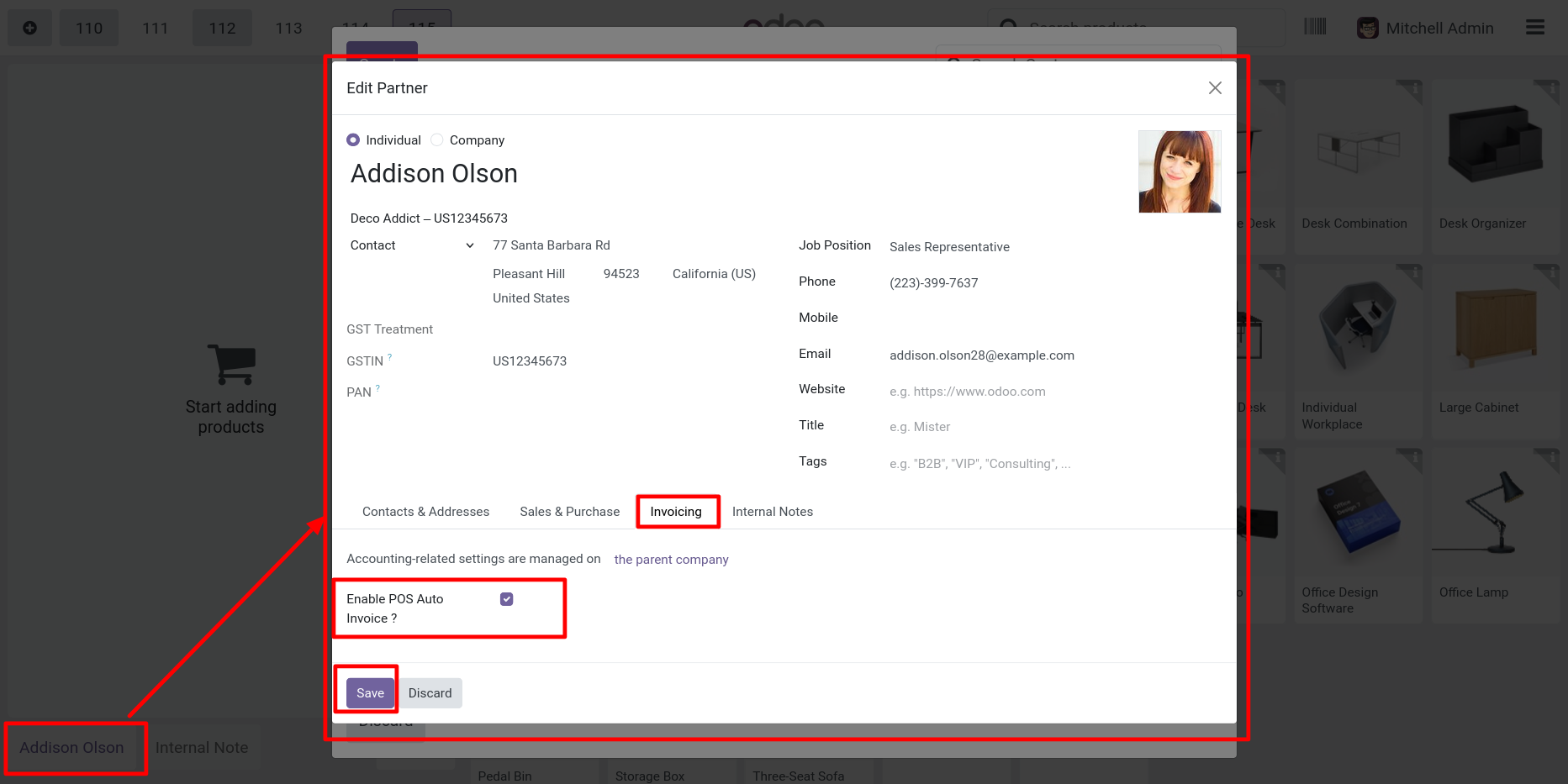This screenshot has height=784, width=1568.
Task: Click the PAN help question mark
Action: point(377,388)
